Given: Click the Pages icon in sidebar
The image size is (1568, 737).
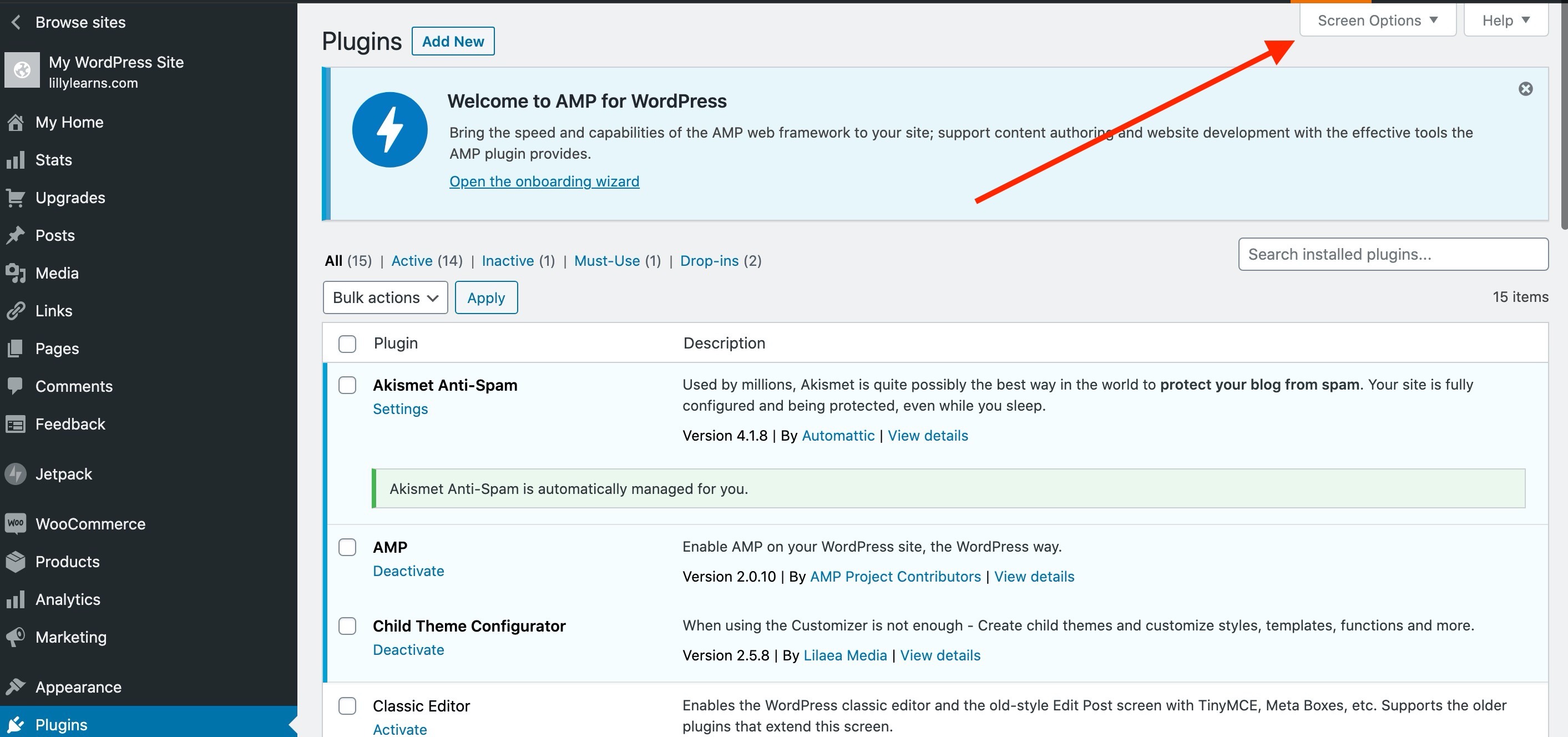Looking at the screenshot, I should (16, 349).
